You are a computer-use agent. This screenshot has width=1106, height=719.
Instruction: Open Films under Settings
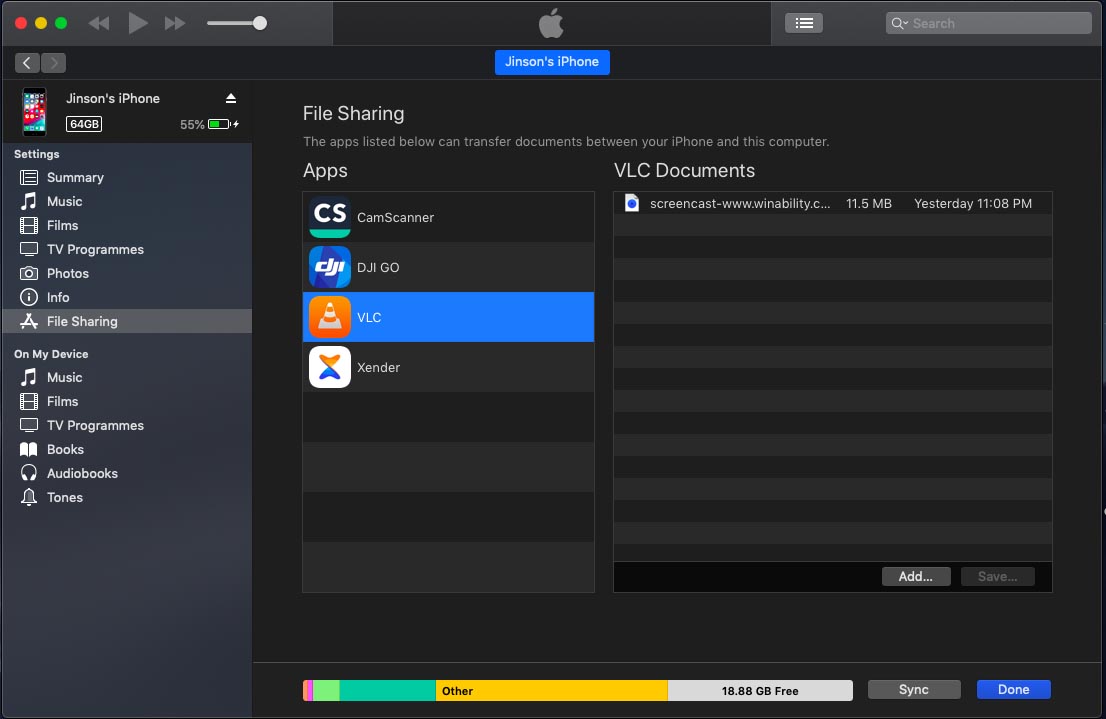[127, 225]
